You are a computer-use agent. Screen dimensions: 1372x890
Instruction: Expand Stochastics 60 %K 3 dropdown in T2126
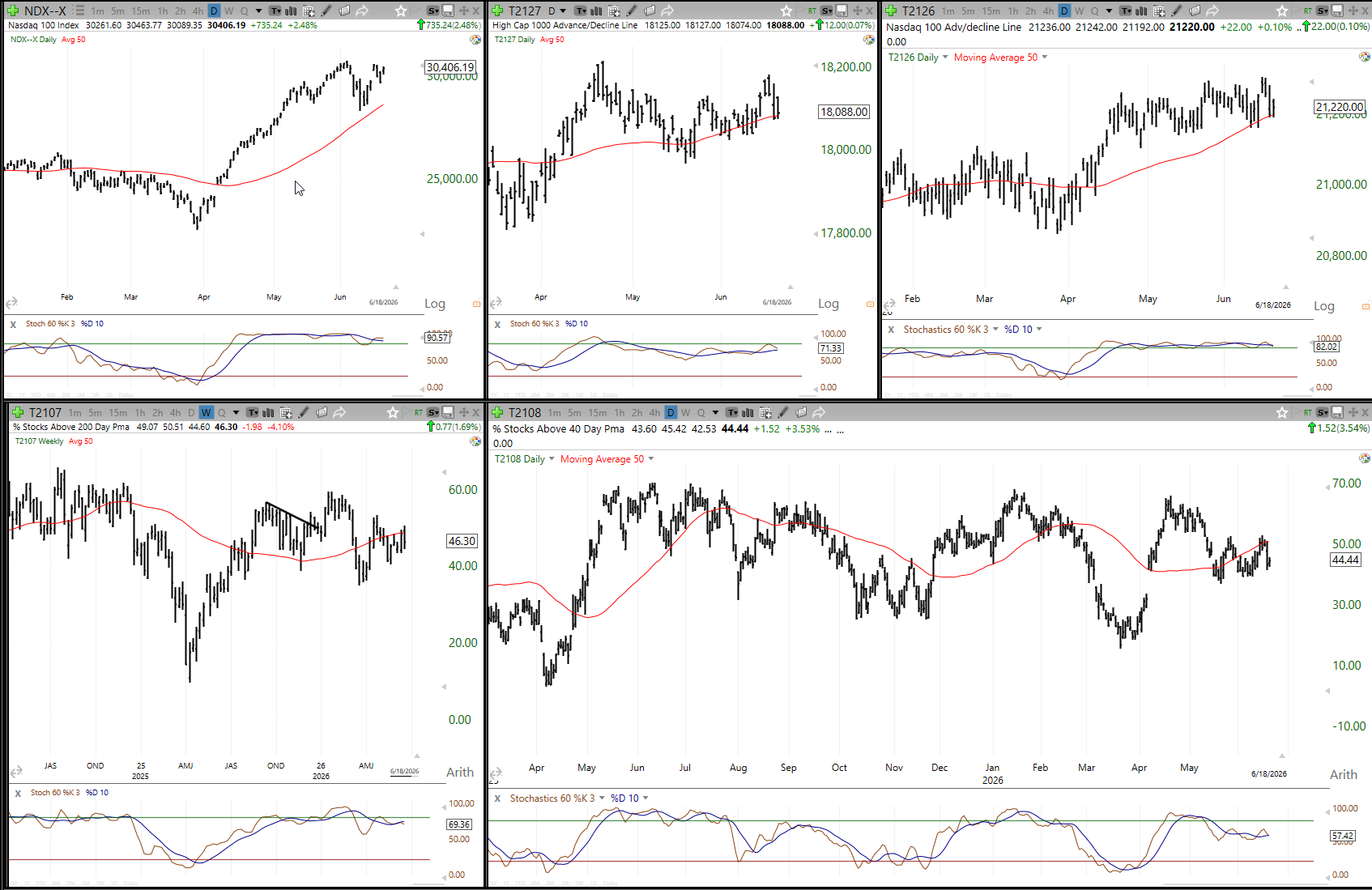pos(995,330)
